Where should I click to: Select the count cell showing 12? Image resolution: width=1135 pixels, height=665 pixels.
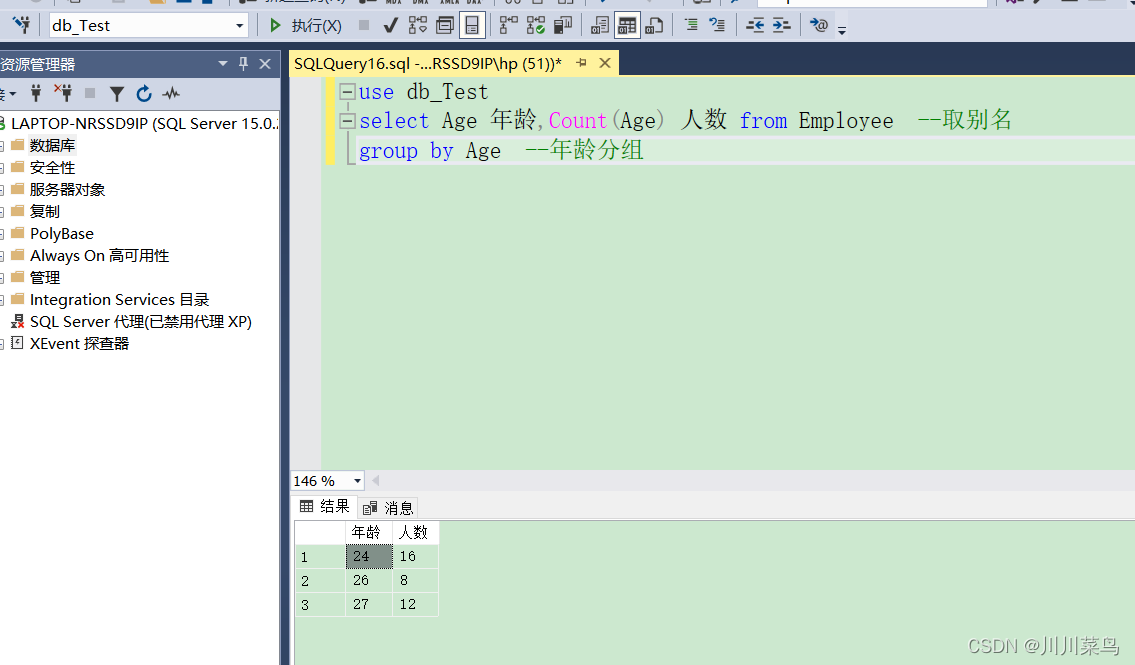coord(415,604)
